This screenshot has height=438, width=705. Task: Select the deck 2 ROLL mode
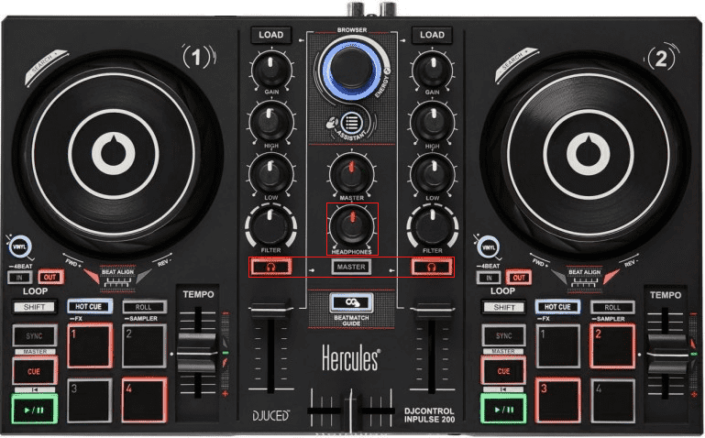612,308
